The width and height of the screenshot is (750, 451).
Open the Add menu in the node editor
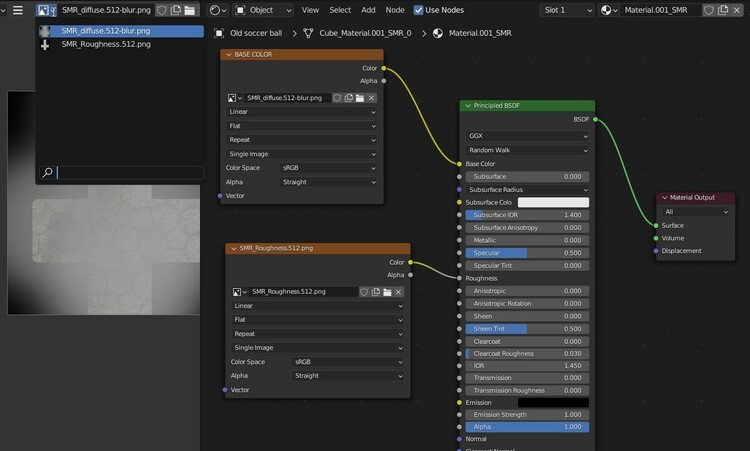click(x=368, y=10)
